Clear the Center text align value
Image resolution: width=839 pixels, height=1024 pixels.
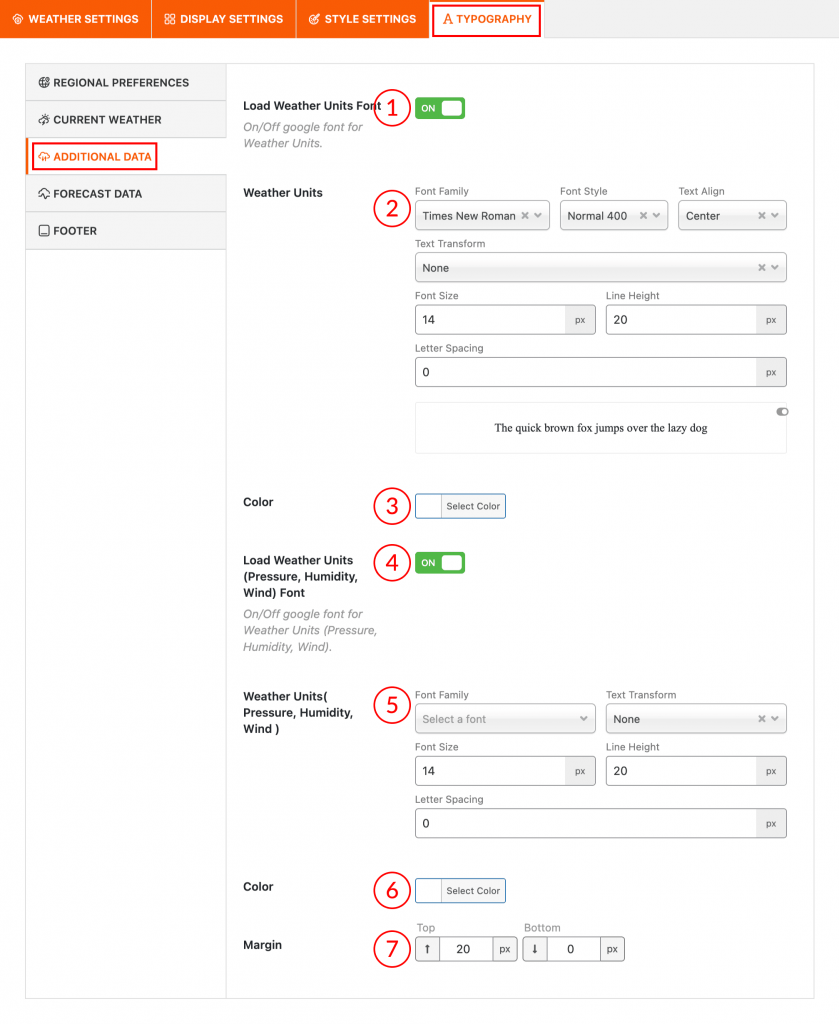point(761,216)
